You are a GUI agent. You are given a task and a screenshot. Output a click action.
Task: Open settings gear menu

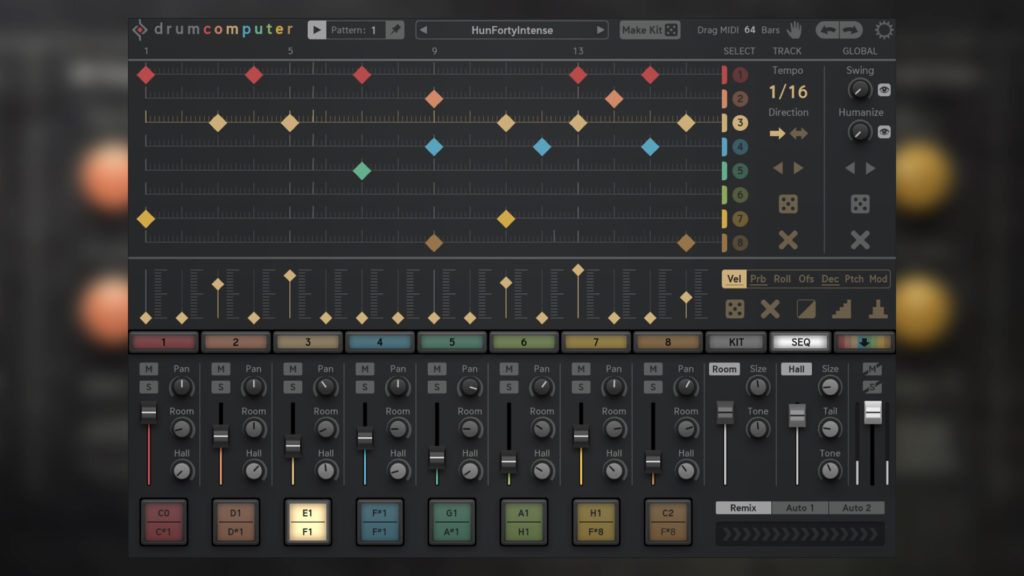pos(884,29)
